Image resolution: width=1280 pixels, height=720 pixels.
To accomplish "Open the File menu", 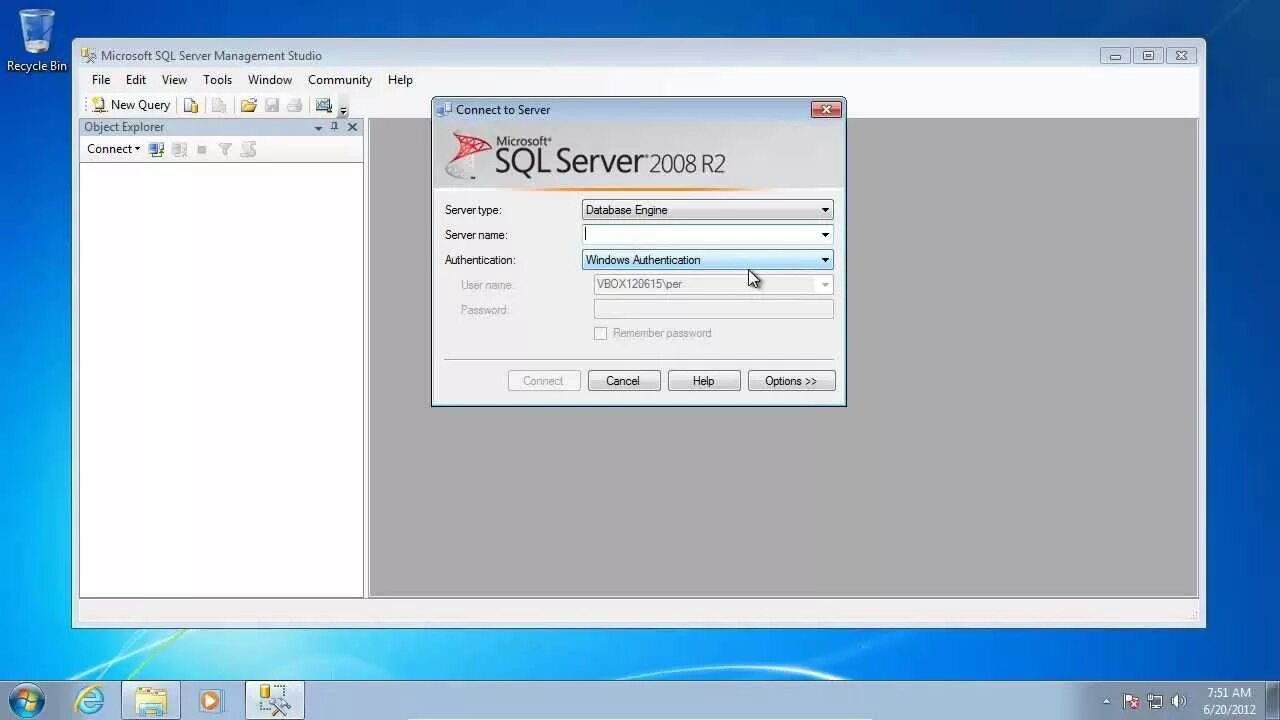I will pos(101,80).
